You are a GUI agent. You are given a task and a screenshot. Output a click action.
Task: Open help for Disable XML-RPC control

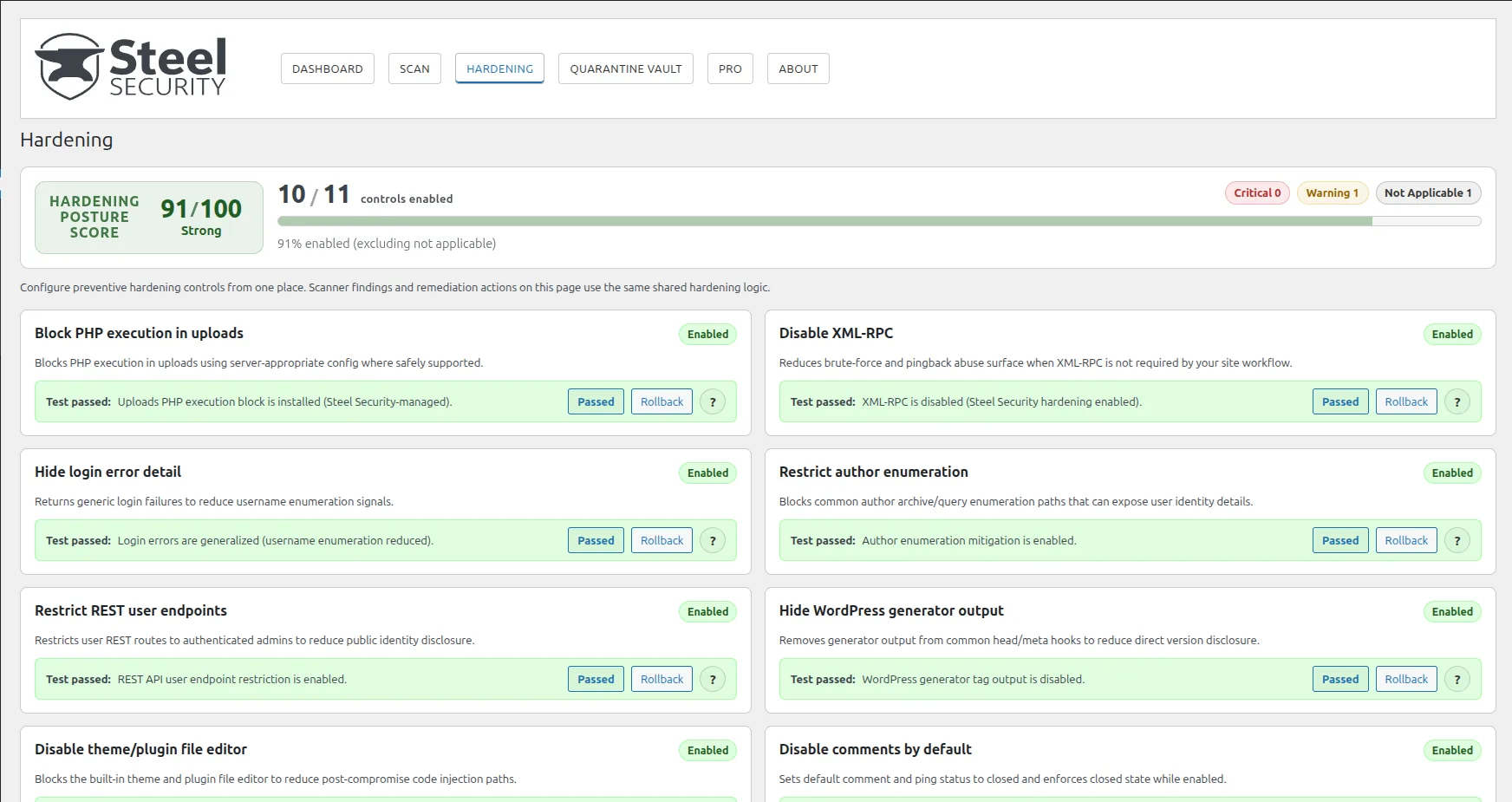tap(1457, 401)
